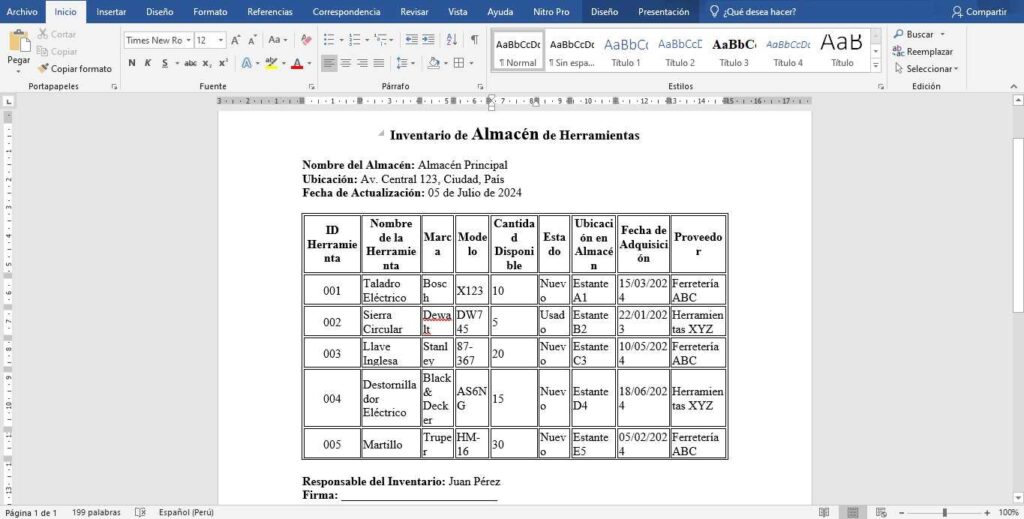The image size is (1024, 519).
Task: Click Compartir share button
Action: [x=979, y=12]
